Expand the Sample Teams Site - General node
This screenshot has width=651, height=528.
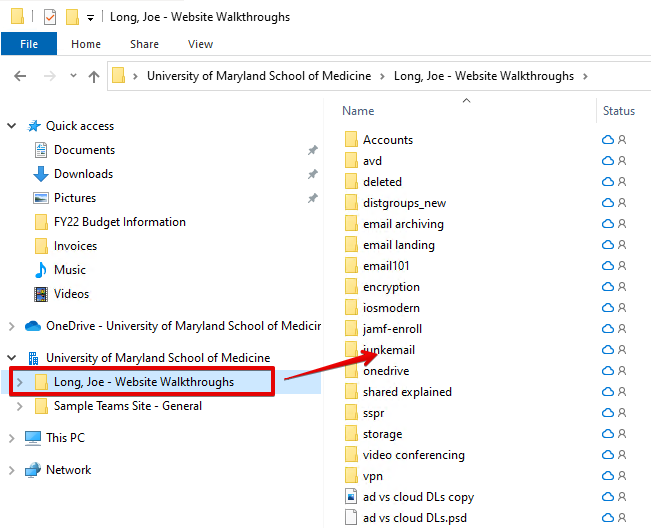click(20, 406)
